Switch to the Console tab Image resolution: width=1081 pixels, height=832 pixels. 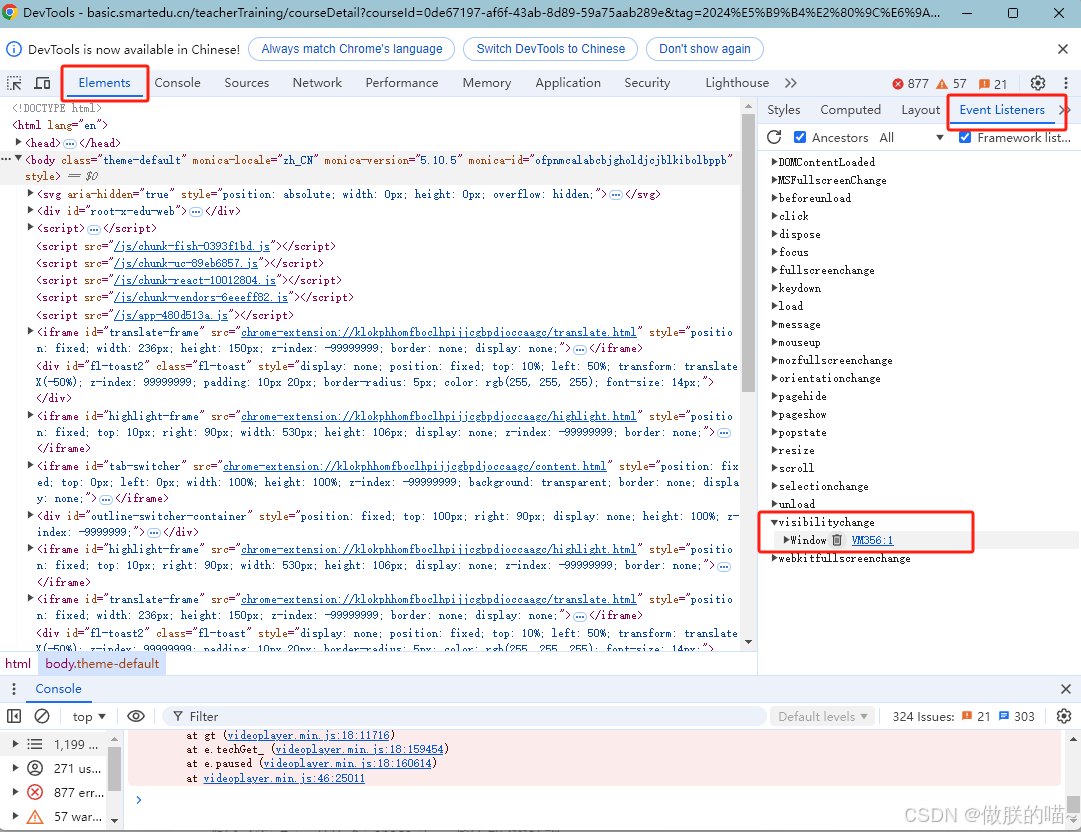pos(177,83)
